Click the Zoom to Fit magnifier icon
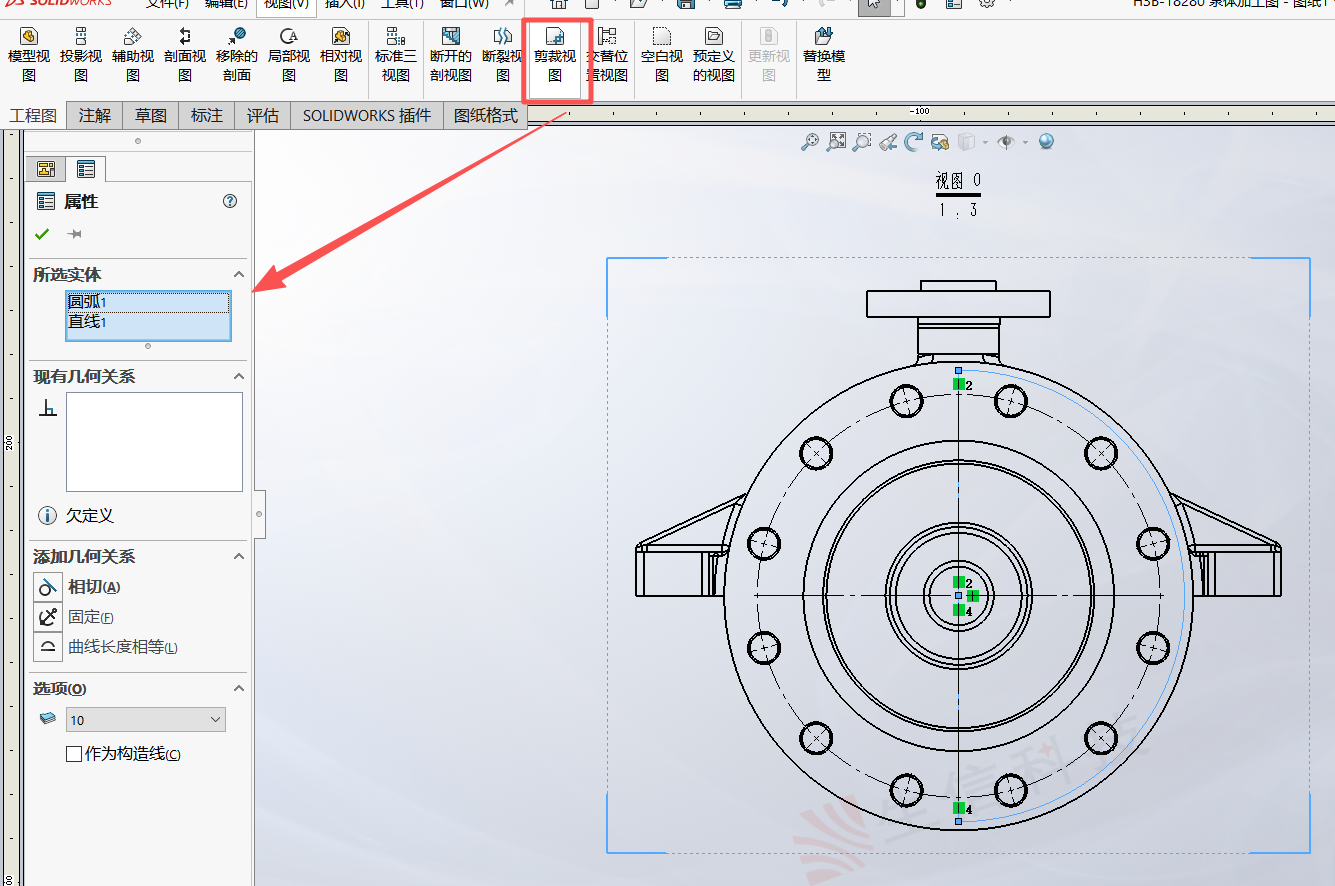The width and height of the screenshot is (1335, 886). click(810, 142)
